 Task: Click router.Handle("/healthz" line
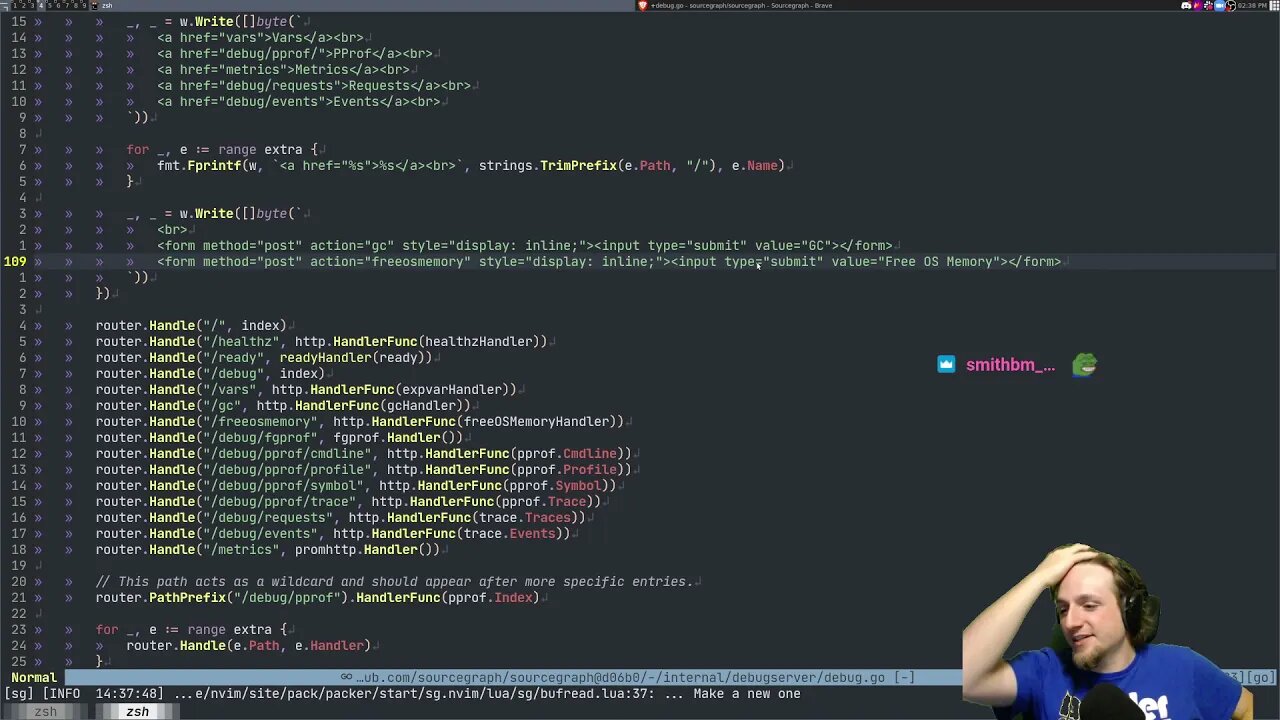[321, 341]
